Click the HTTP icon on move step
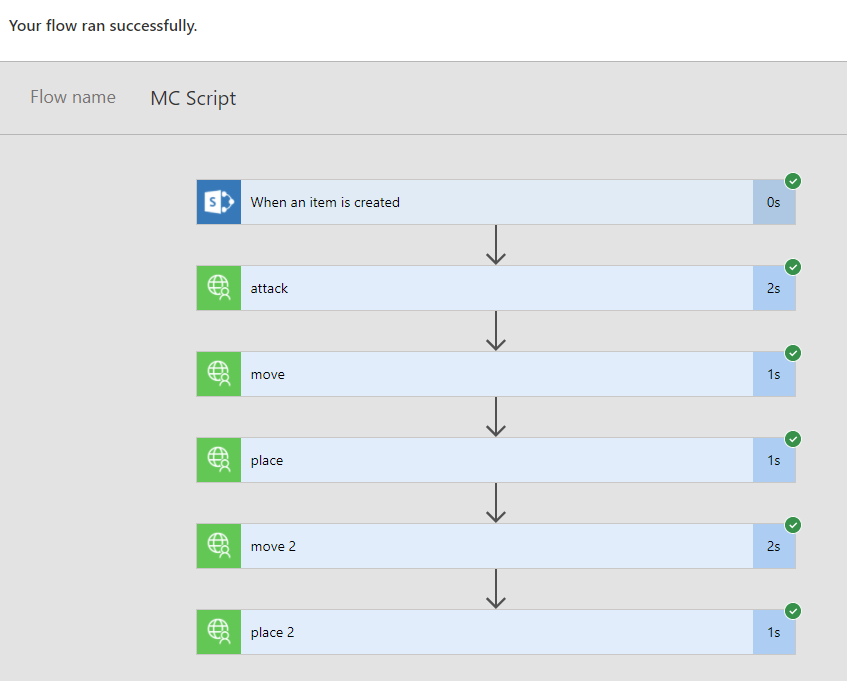 (218, 374)
